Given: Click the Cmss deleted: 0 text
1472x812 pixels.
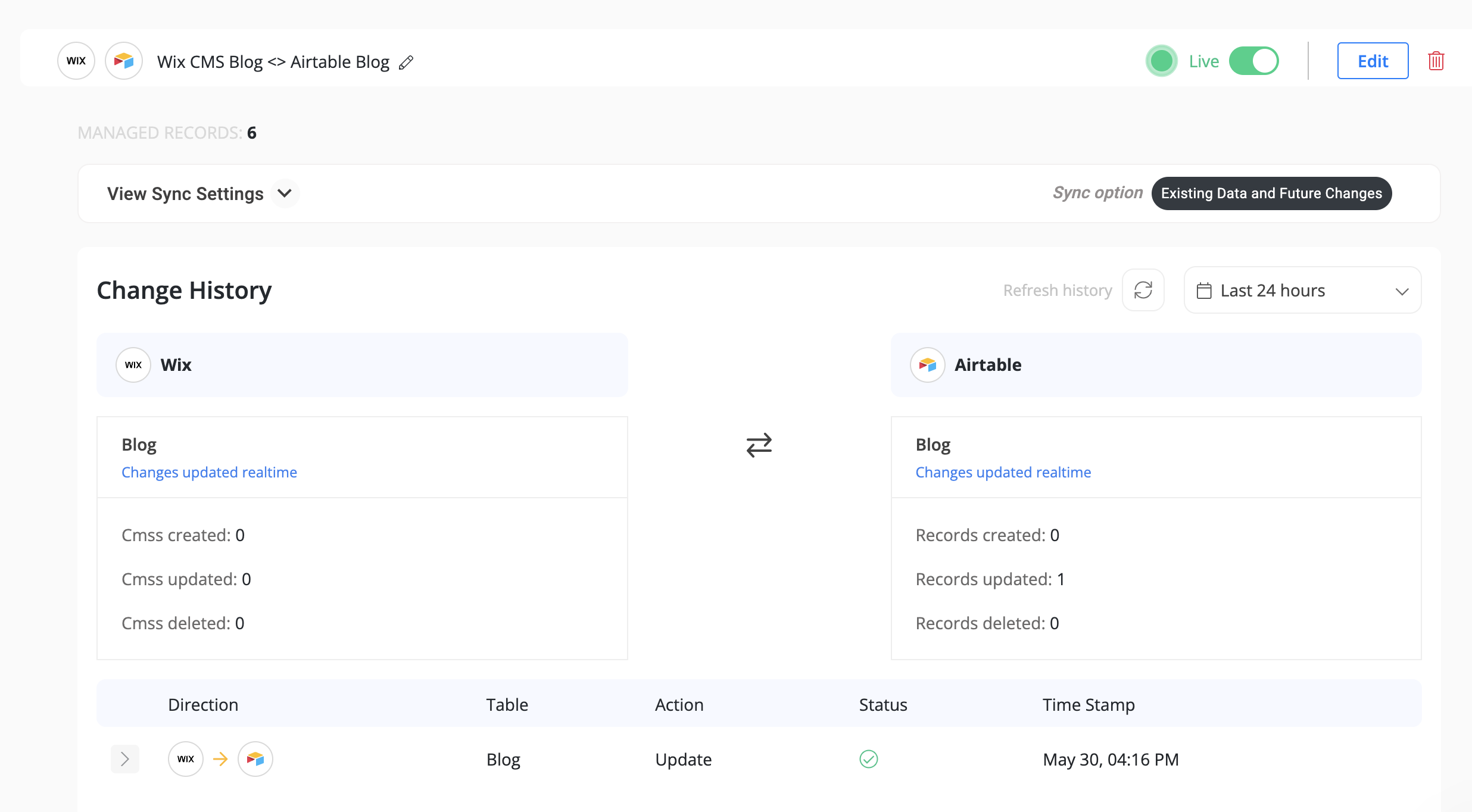Looking at the screenshot, I should (x=183, y=623).
